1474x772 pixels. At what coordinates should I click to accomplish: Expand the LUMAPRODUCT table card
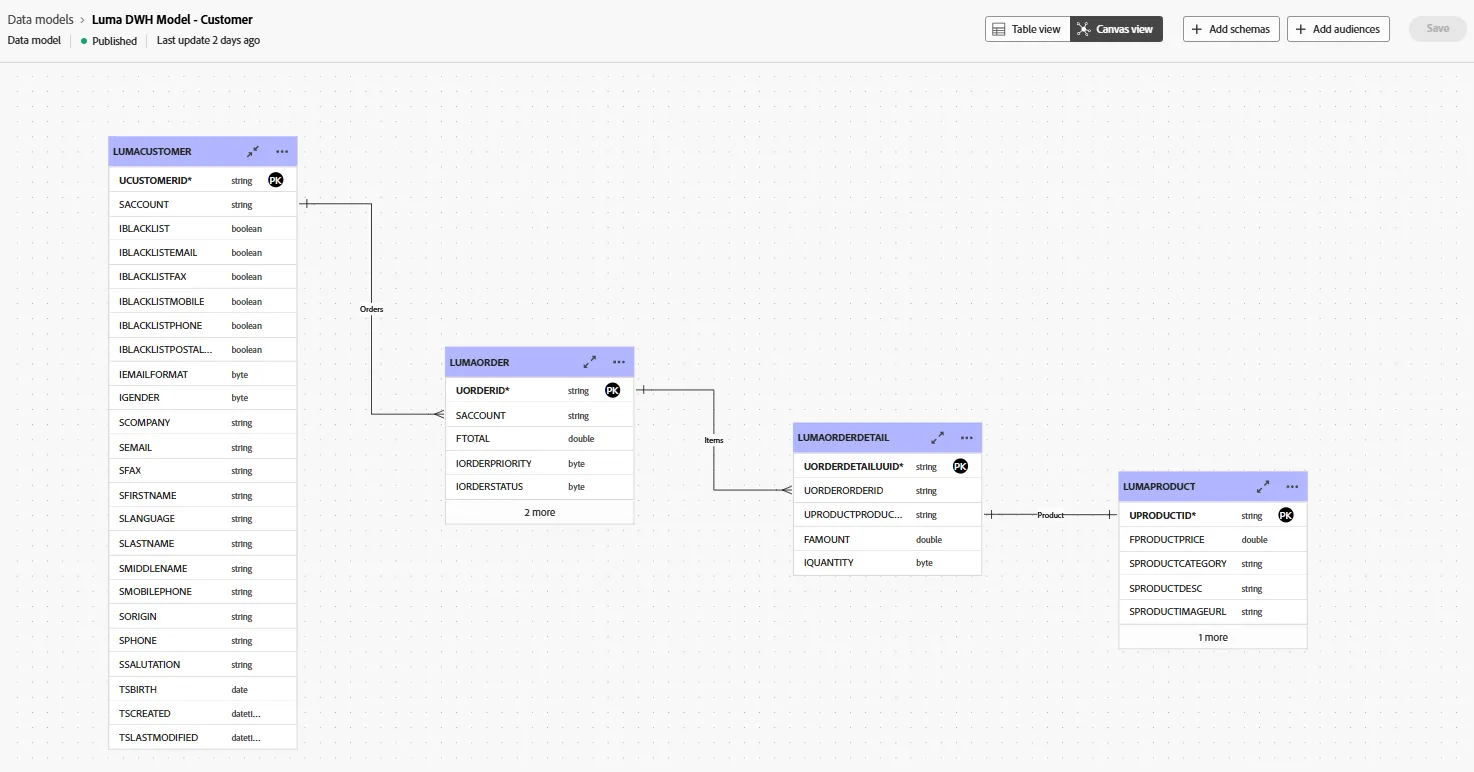pos(1264,486)
